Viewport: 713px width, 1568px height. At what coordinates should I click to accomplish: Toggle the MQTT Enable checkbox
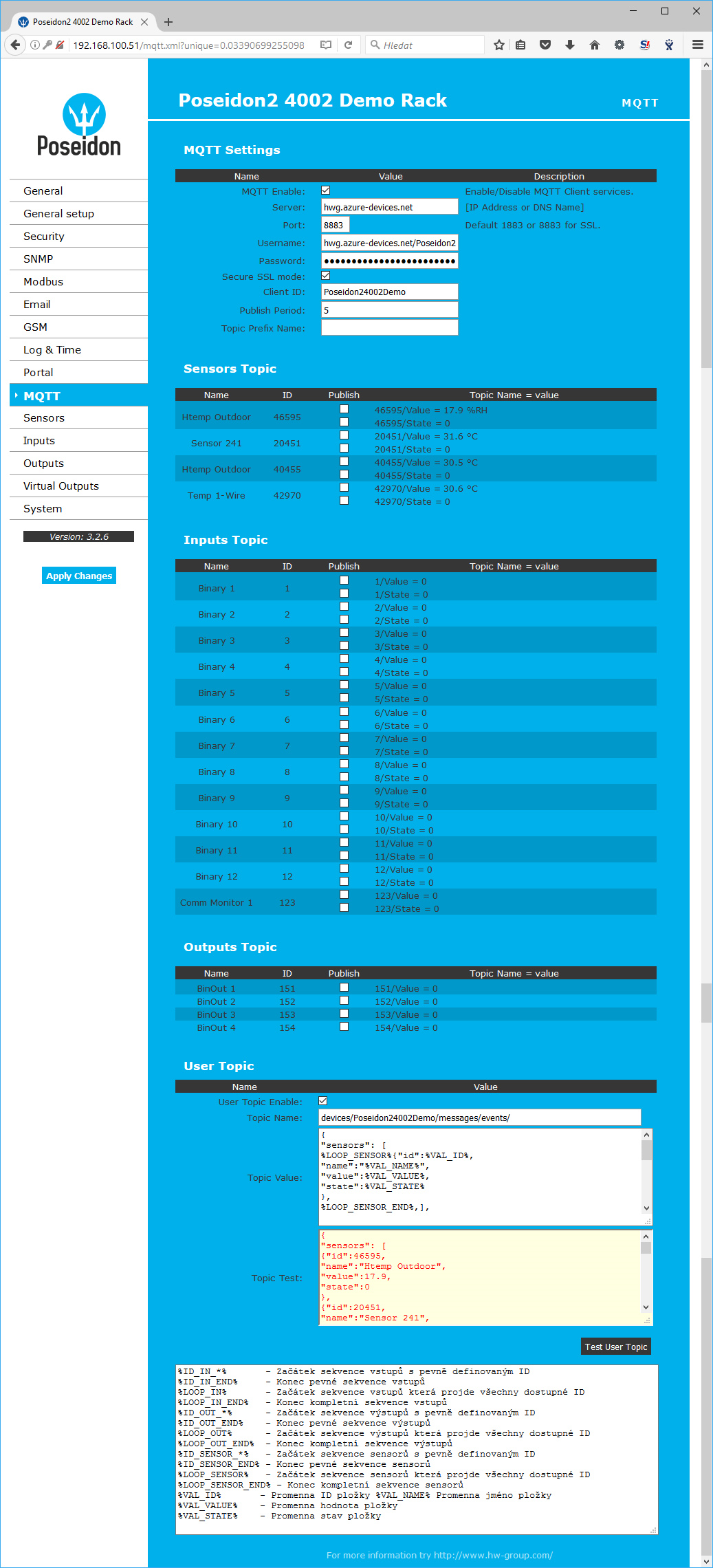pyautogui.click(x=326, y=190)
